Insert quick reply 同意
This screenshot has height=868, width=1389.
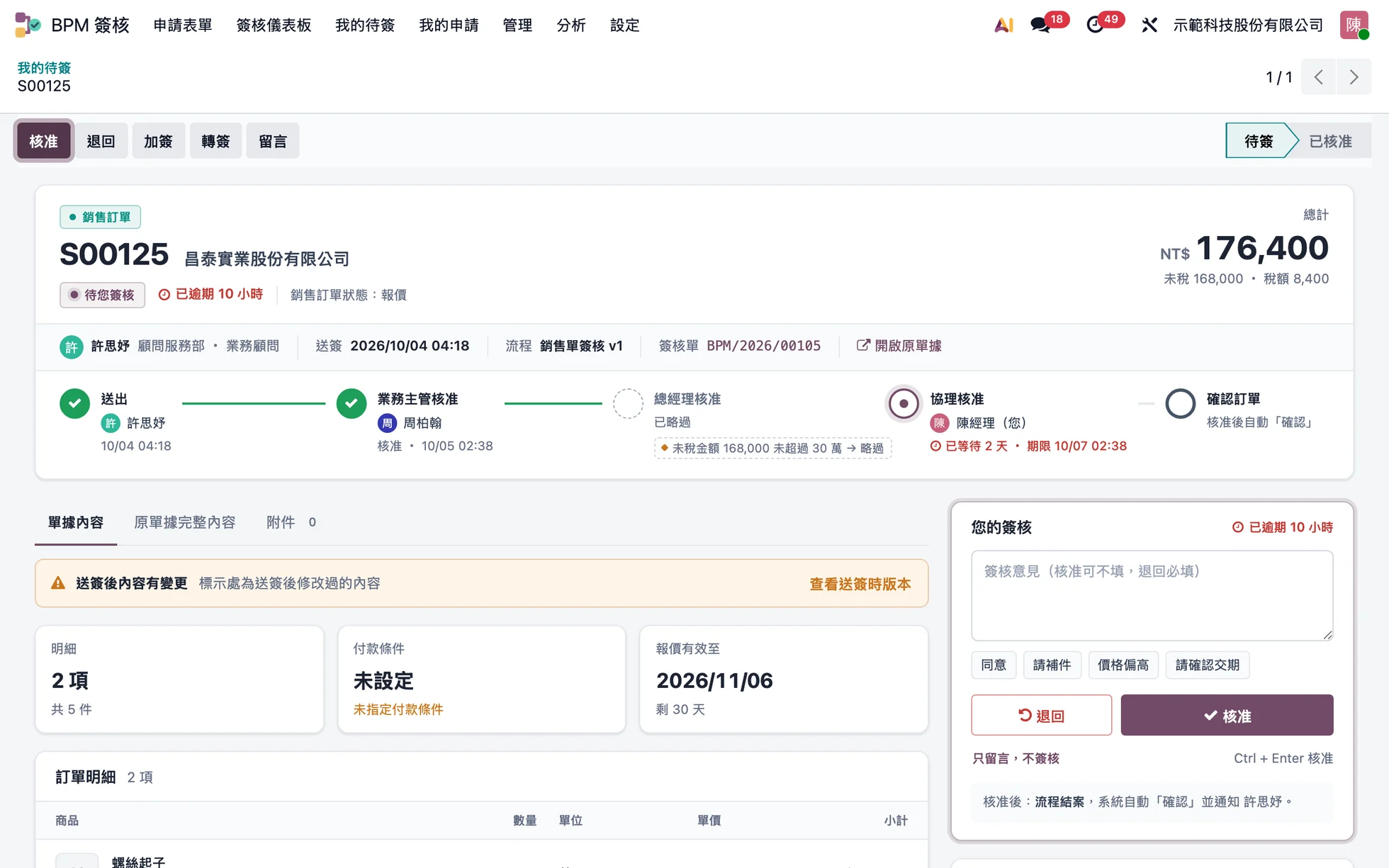pyautogui.click(x=994, y=665)
